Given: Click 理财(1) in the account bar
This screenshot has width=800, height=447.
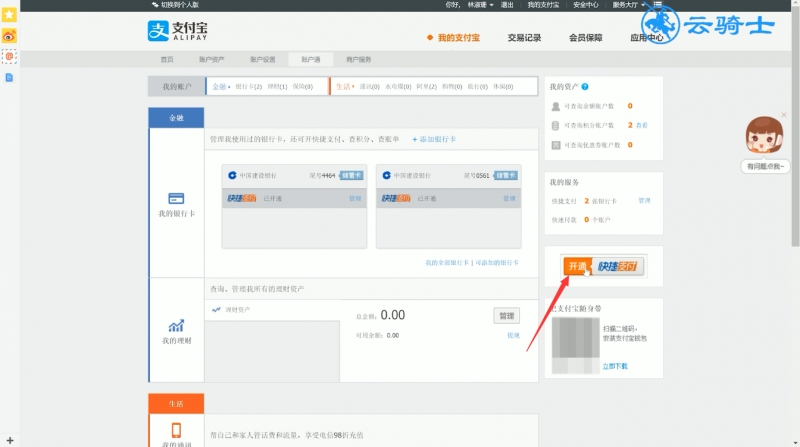Looking at the screenshot, I should [x=277, y=87].
